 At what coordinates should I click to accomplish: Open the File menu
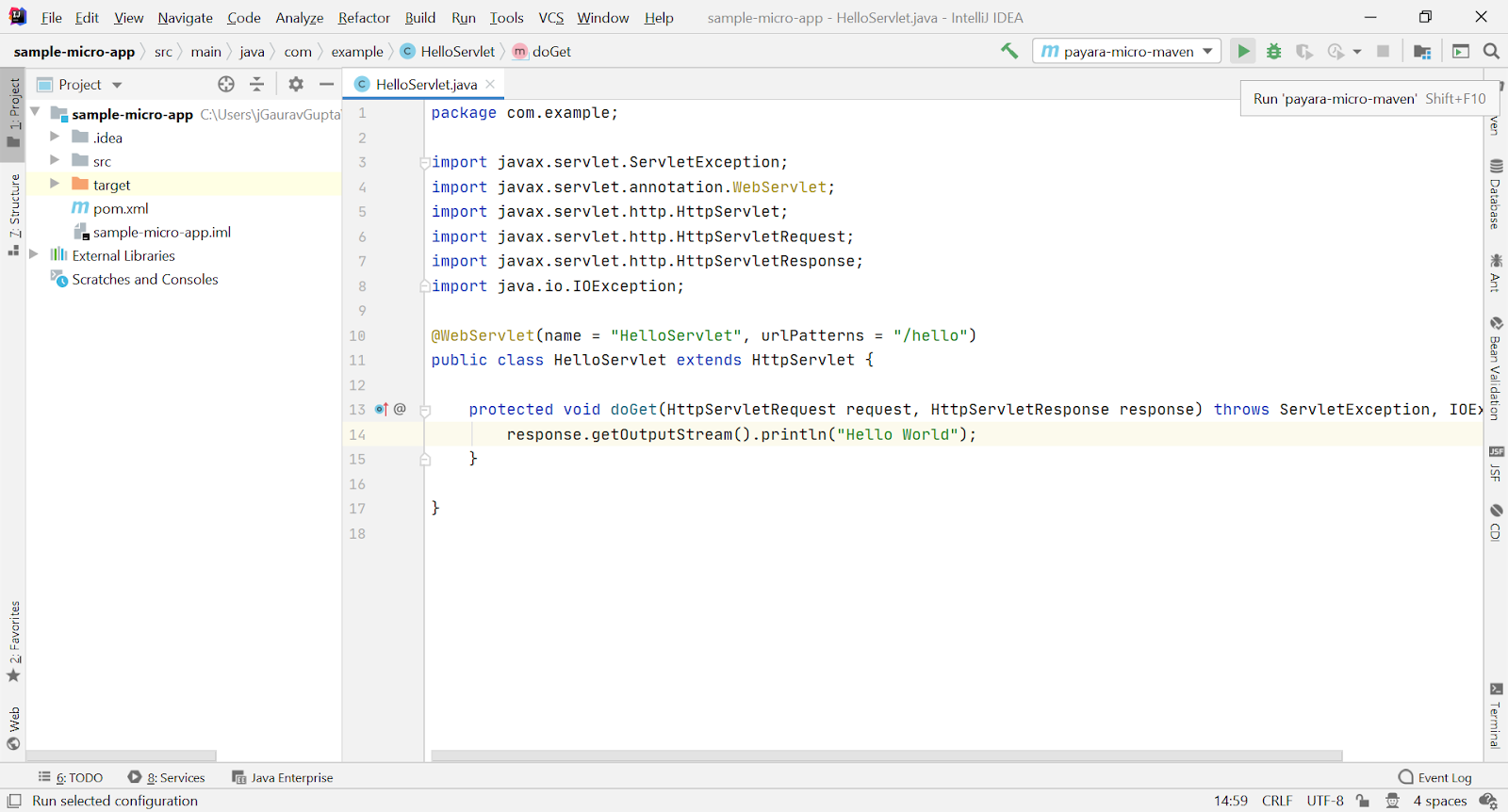[51, 17]
